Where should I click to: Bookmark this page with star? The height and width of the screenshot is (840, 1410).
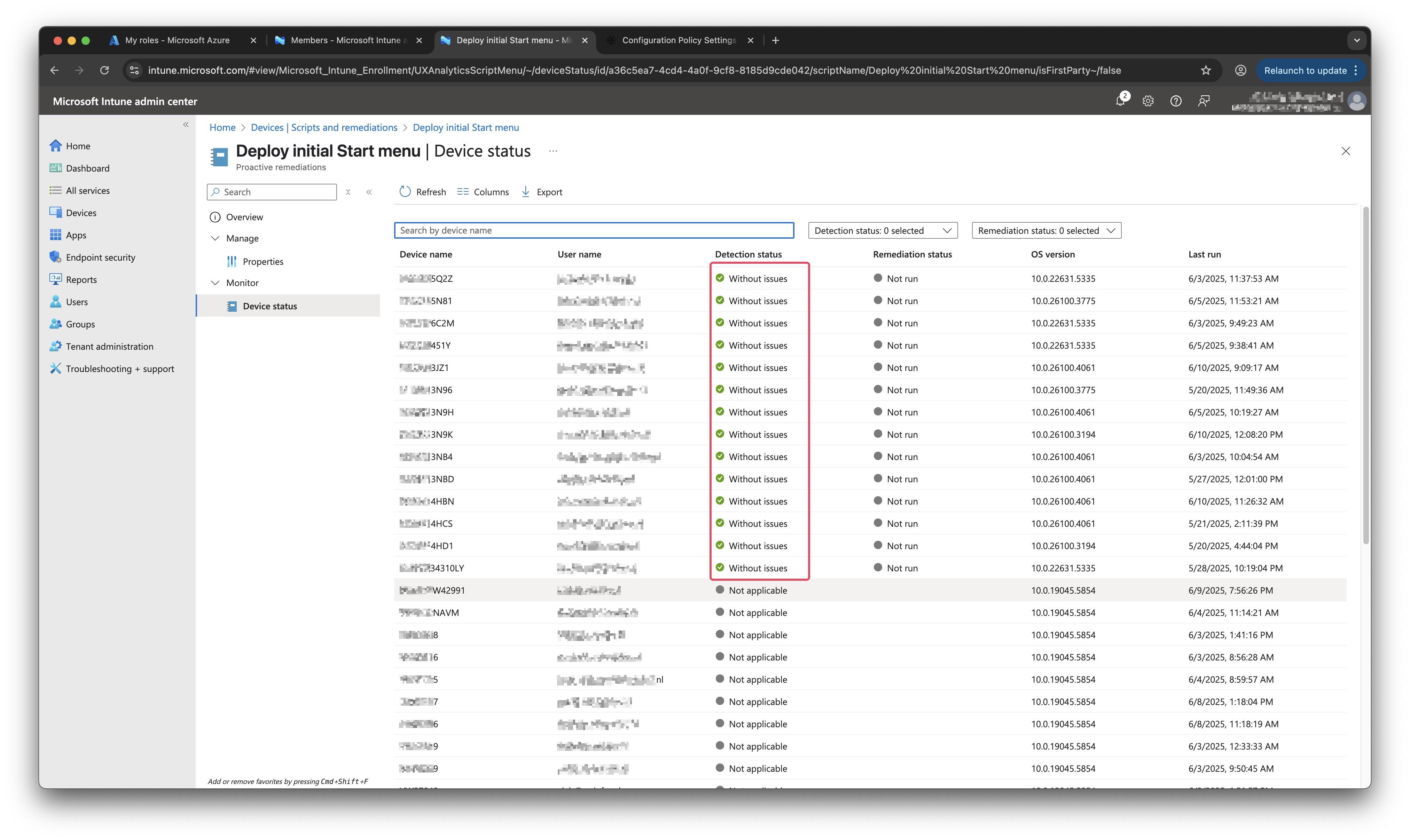1206,70
